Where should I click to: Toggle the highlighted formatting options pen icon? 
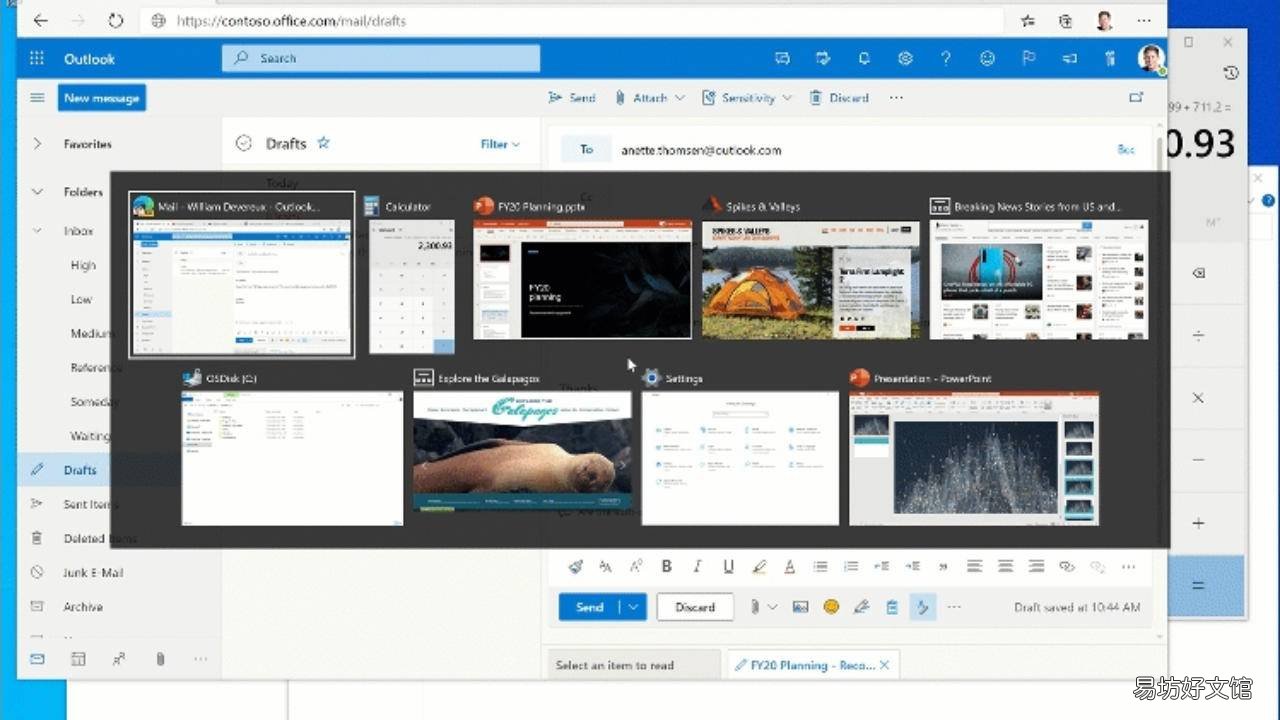click(922, 607)
